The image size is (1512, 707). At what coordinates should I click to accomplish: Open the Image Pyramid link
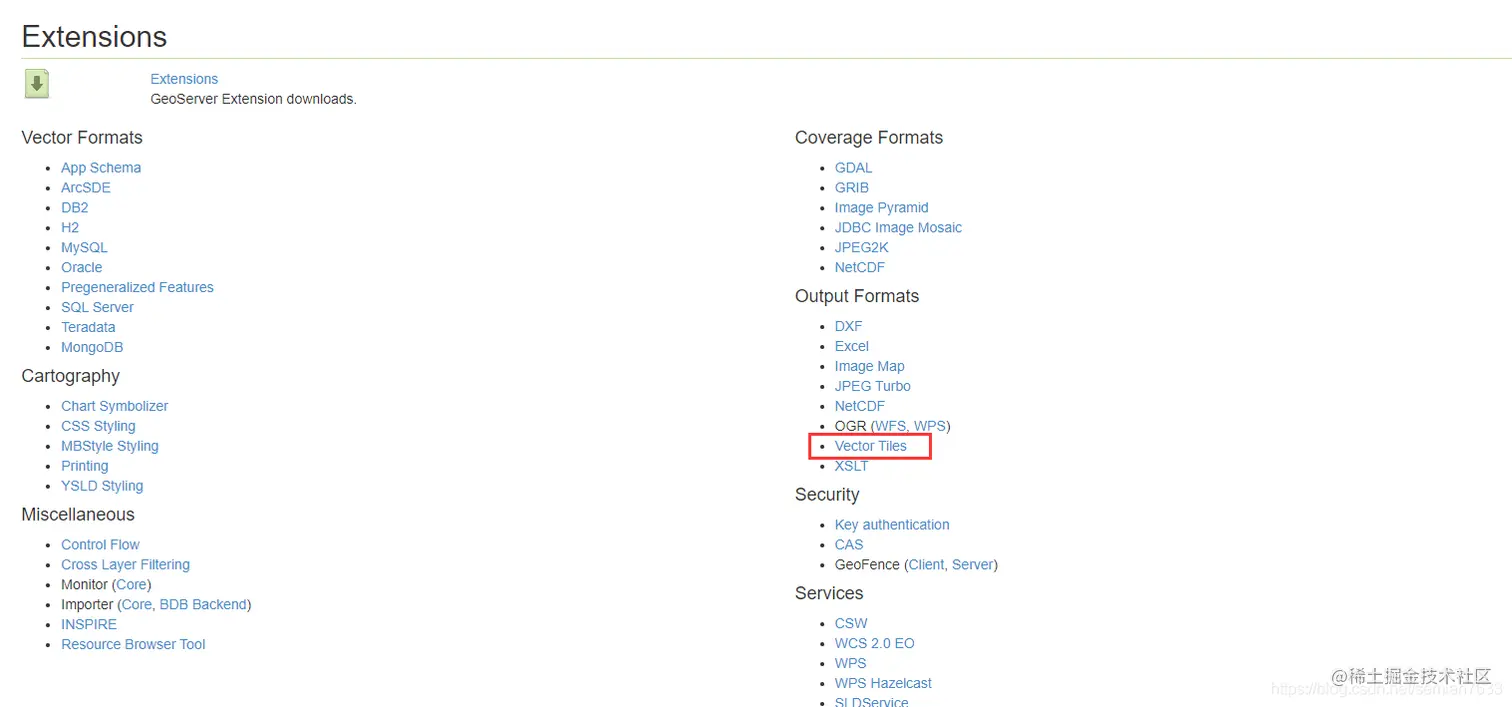(882, 208)
